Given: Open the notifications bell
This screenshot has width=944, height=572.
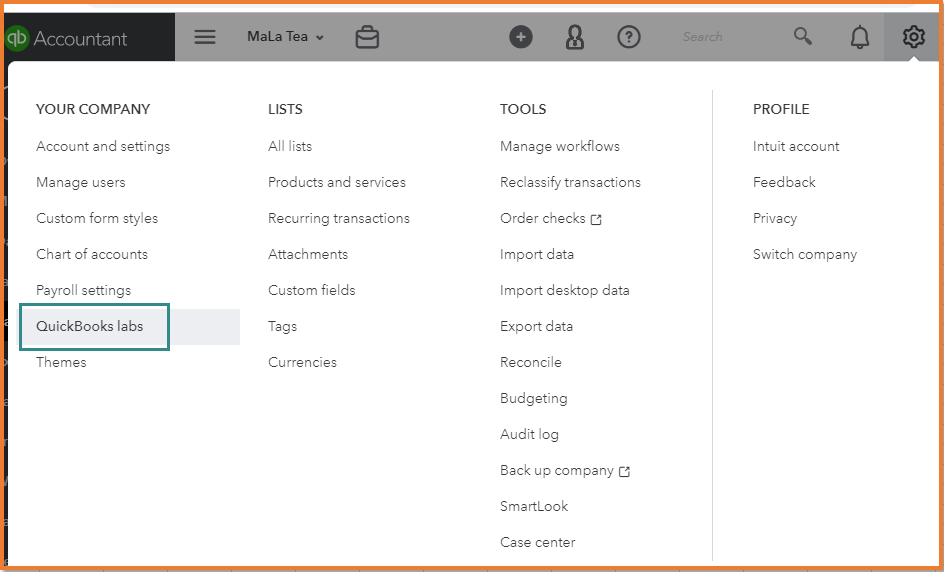Looking at the screenshot, I should click(859, 38).
